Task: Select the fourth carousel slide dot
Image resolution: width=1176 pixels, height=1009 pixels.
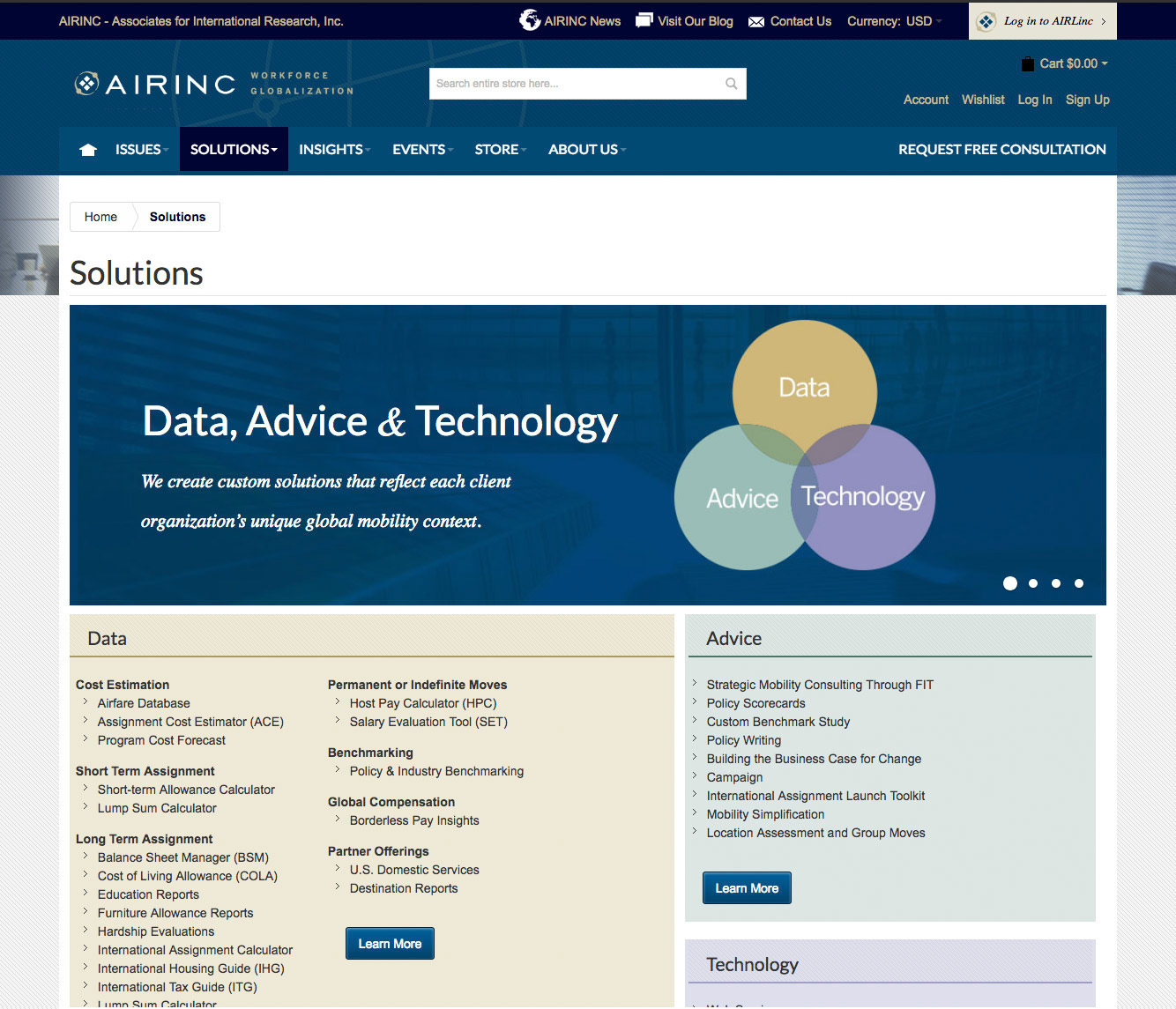Action: pyautogui.click(x=1079, y=583)
